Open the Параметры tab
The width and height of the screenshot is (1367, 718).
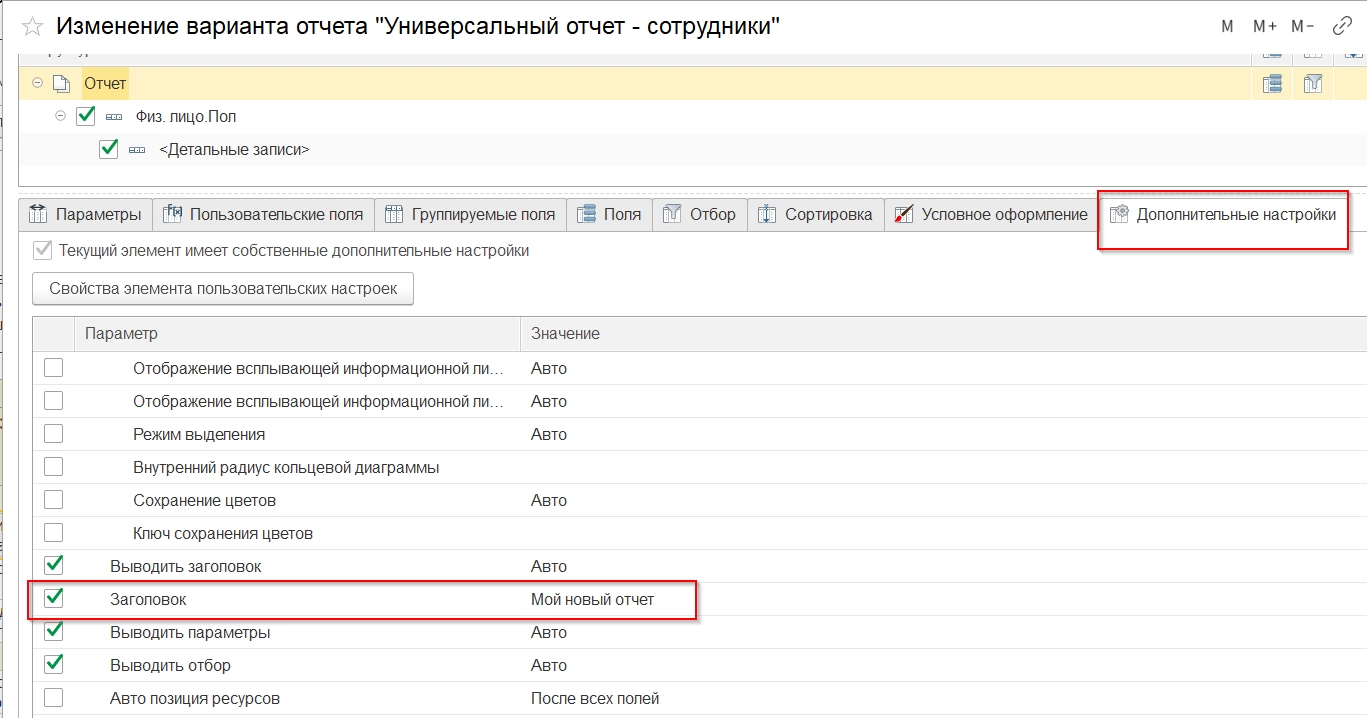[85, 214]
